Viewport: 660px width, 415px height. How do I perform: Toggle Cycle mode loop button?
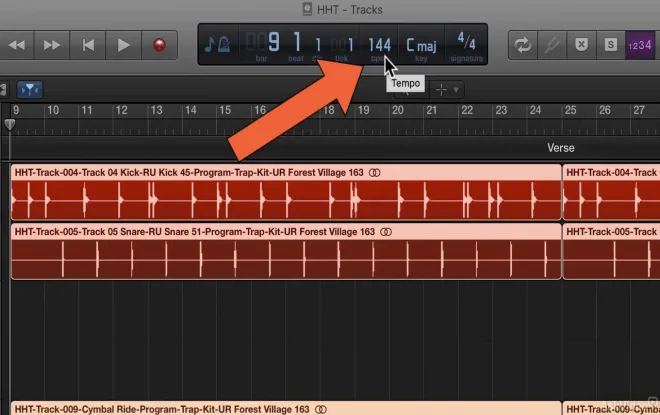coord(522,45)
